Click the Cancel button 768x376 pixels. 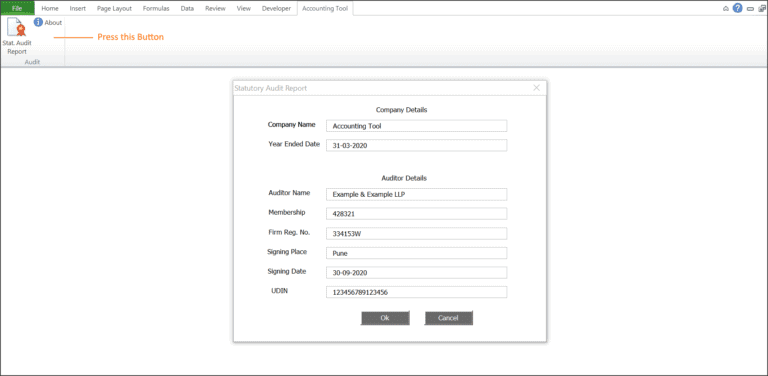(x=449, y=318)
